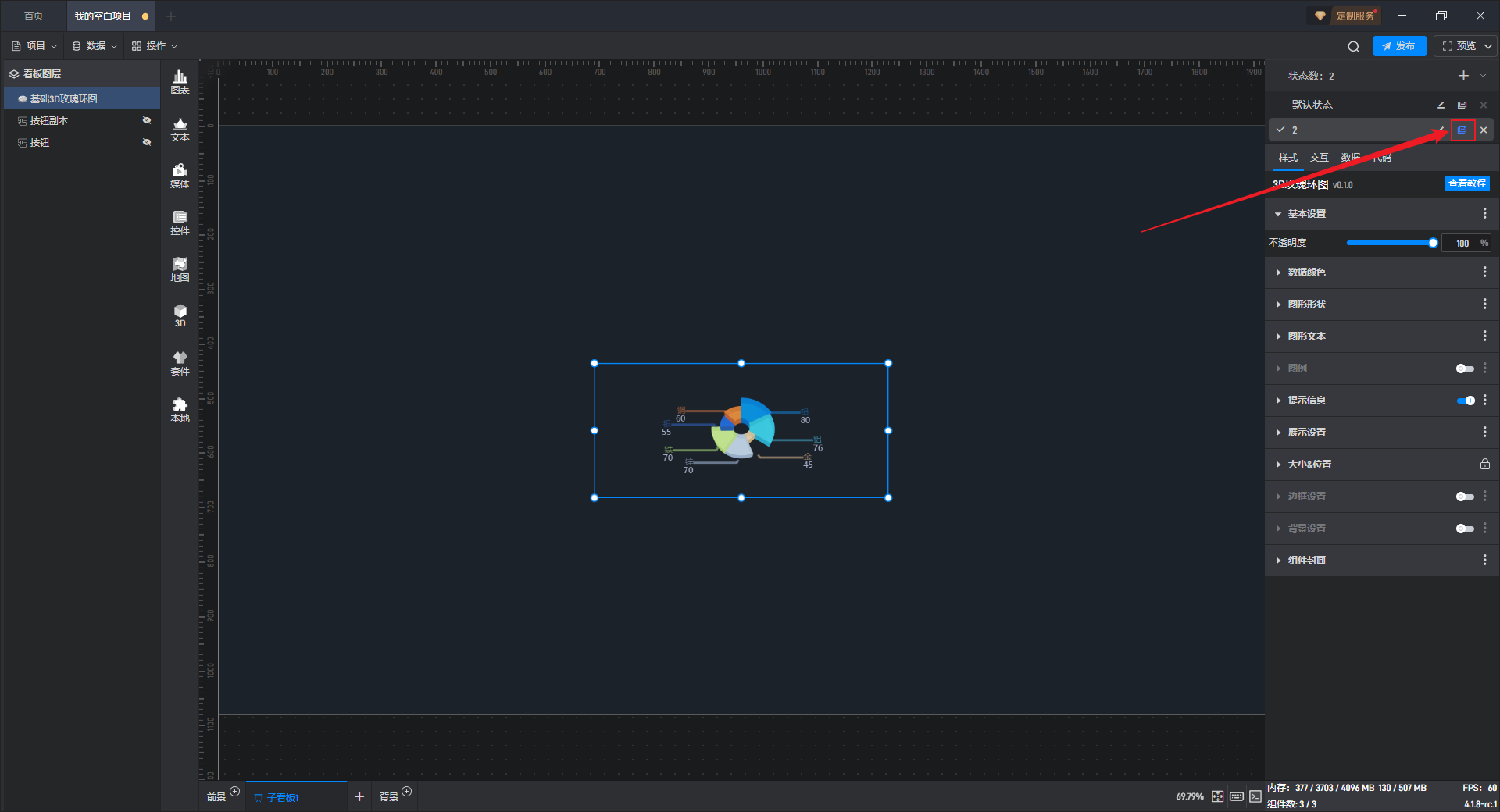
Task: Select the 文本 text component icon
Action: click(x=180, y=129)
